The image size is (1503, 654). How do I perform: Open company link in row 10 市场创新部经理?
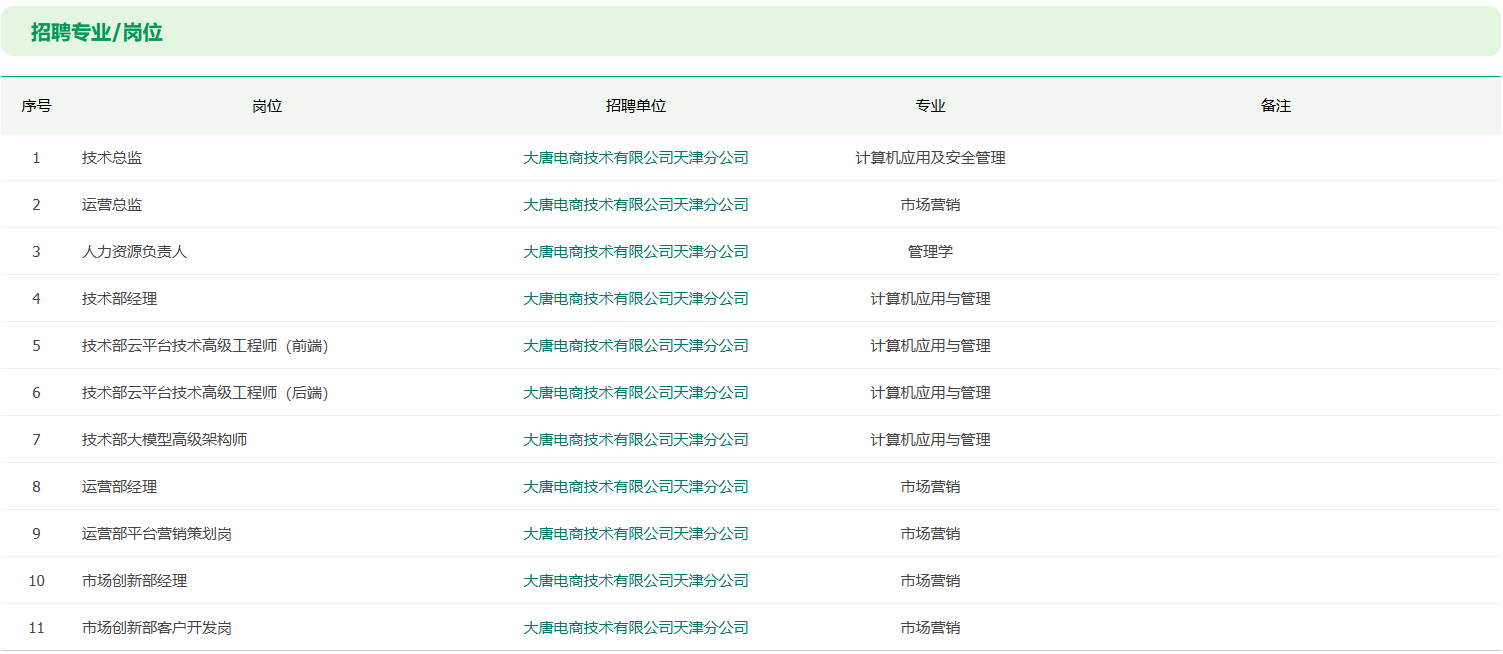coord(636,581)
